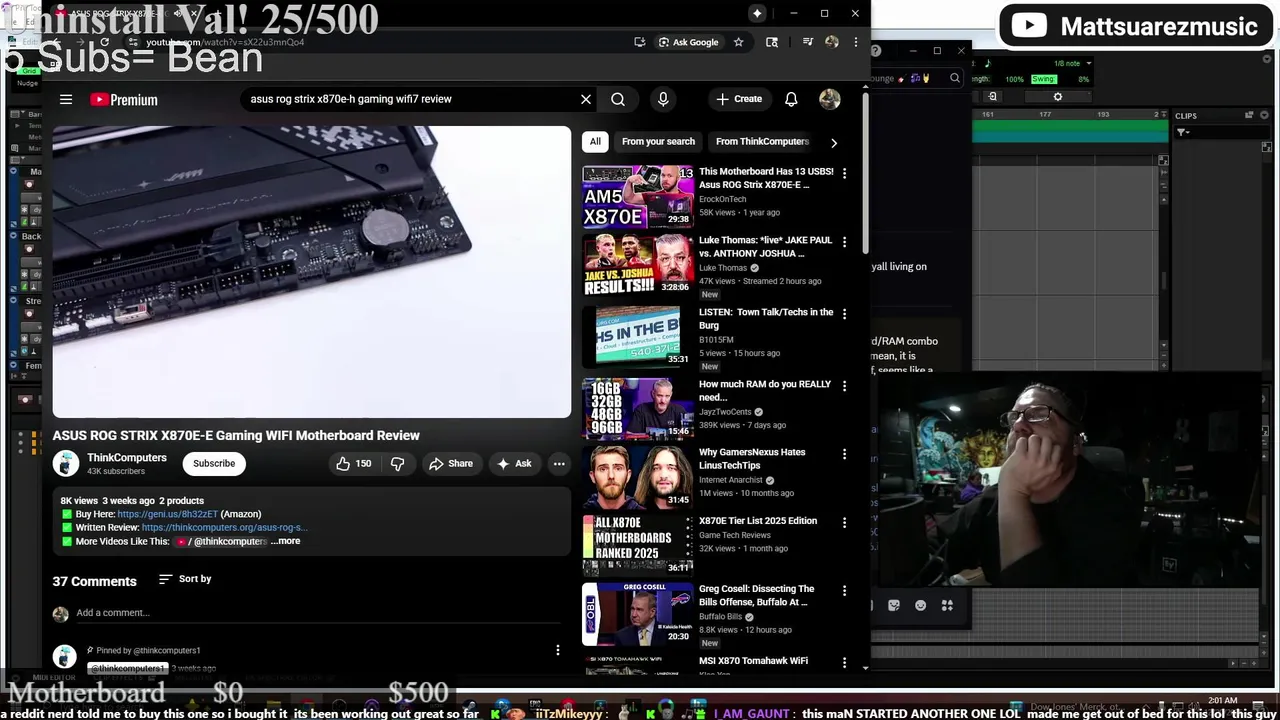1280x720 pixels.
Task: Expand the video description with ...more
Action: (x=286, y=541)
